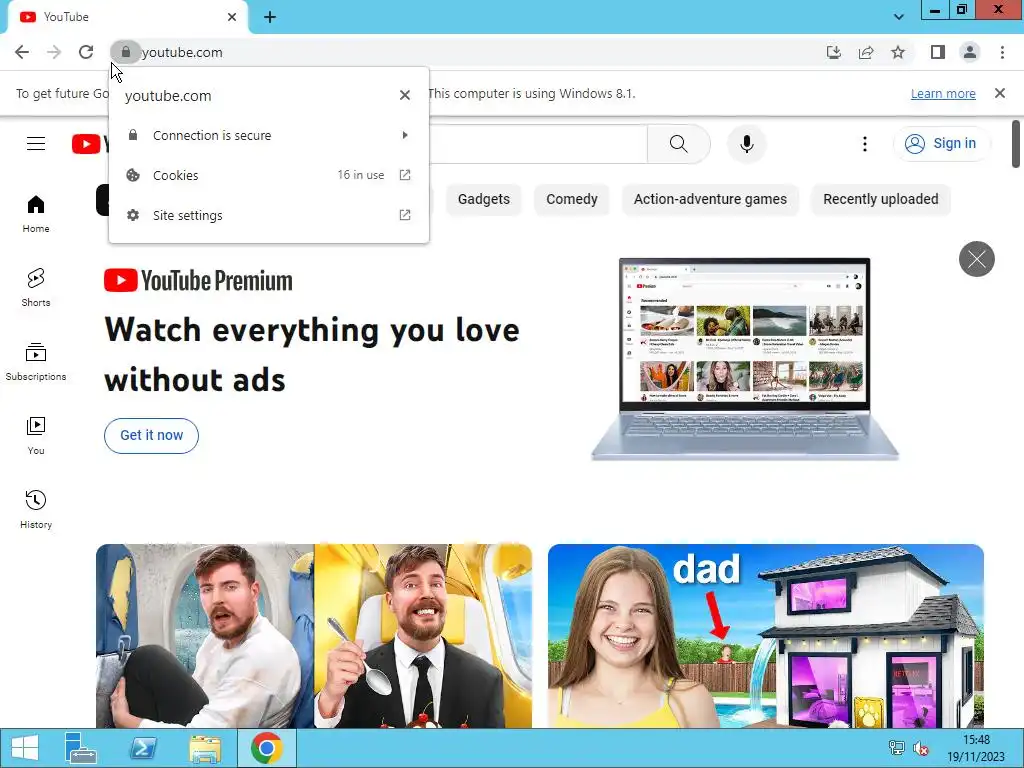Dismiss the Windows 8.1 info bar

(x=1000, y=93)
